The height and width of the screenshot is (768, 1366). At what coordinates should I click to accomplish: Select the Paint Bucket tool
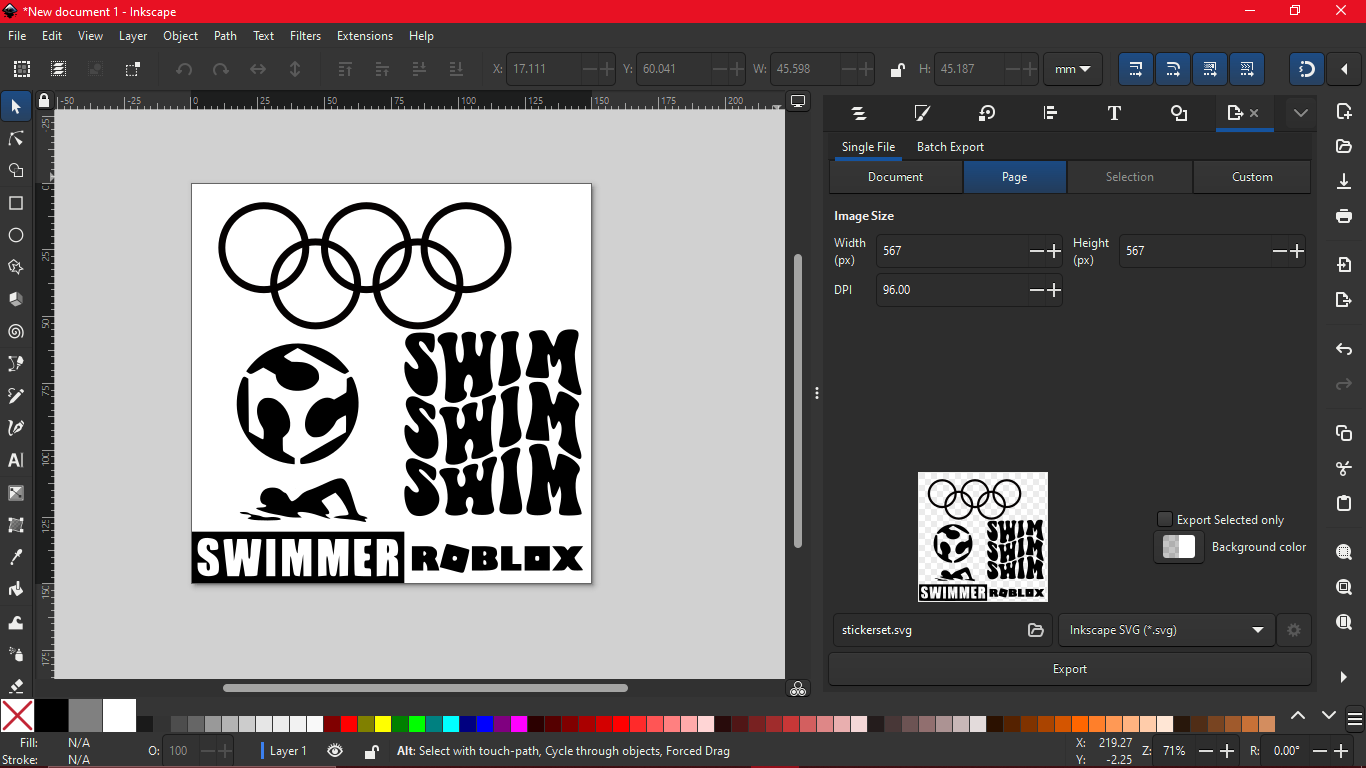(16, 589)
